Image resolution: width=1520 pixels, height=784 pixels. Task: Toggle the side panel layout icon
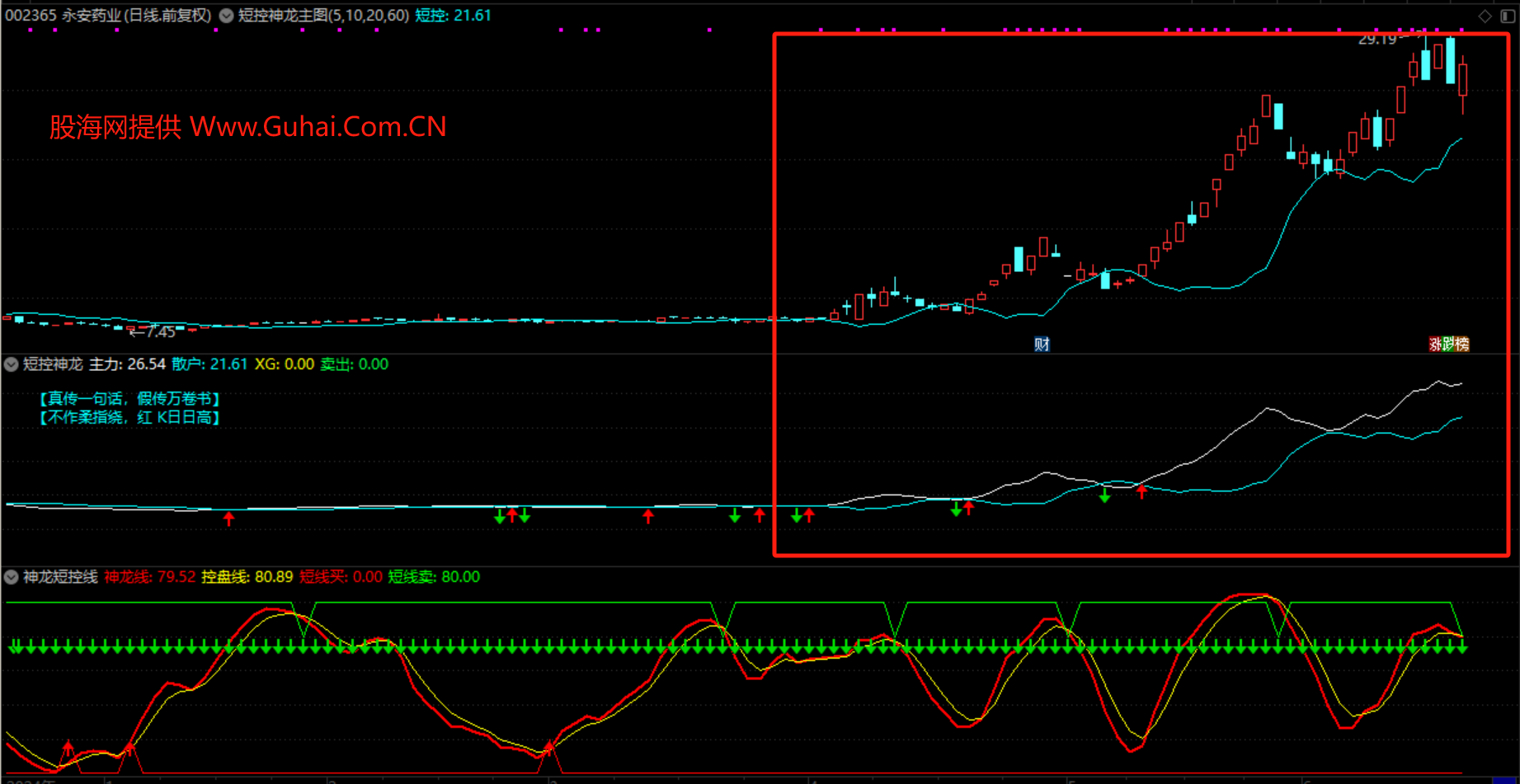pyautogui.click(x=1508, y=16)
